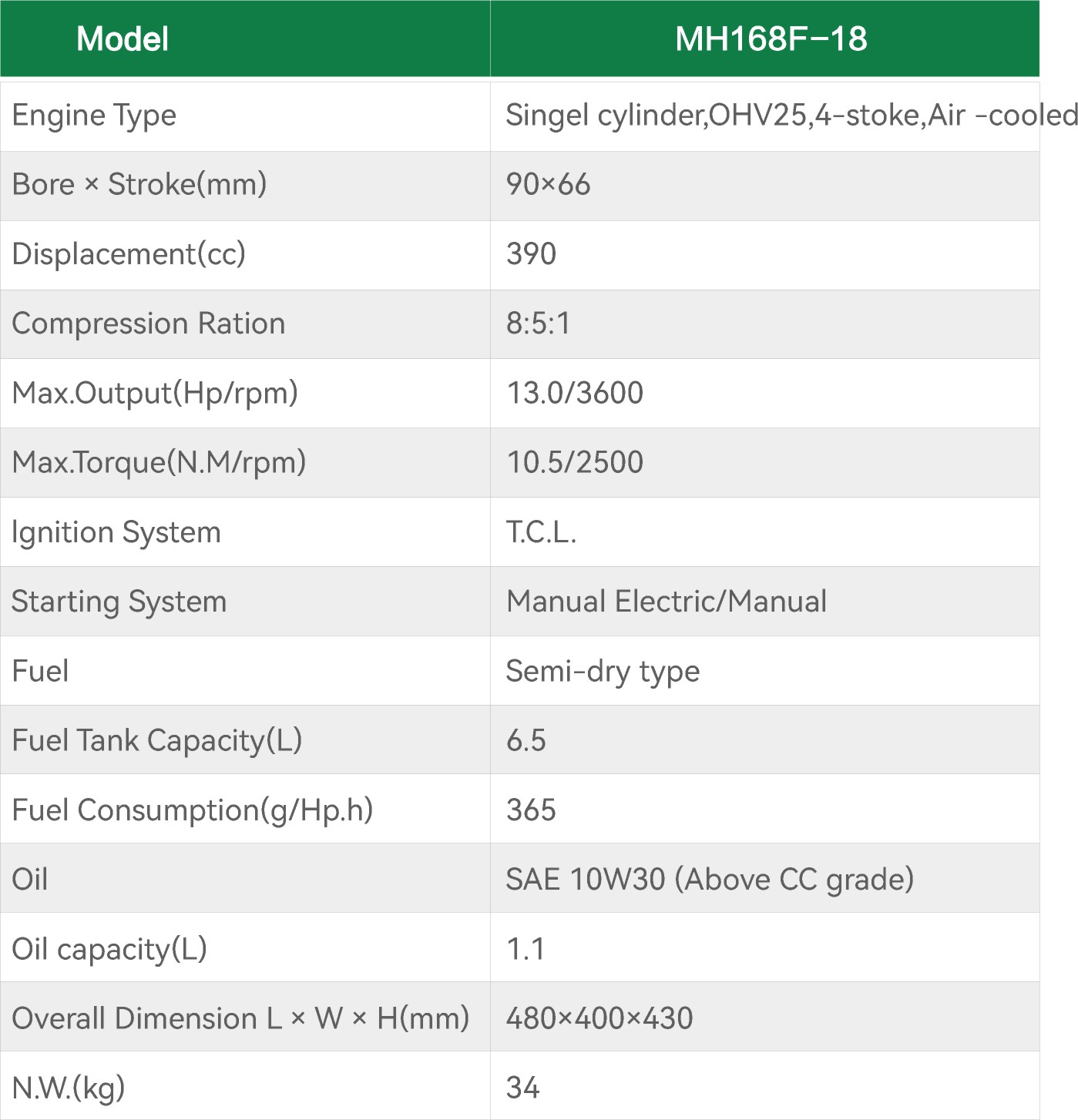Select the SAE 10W30 oil value
Image resolution: width=1078 pixels, height=1120 pixels.
710,879
